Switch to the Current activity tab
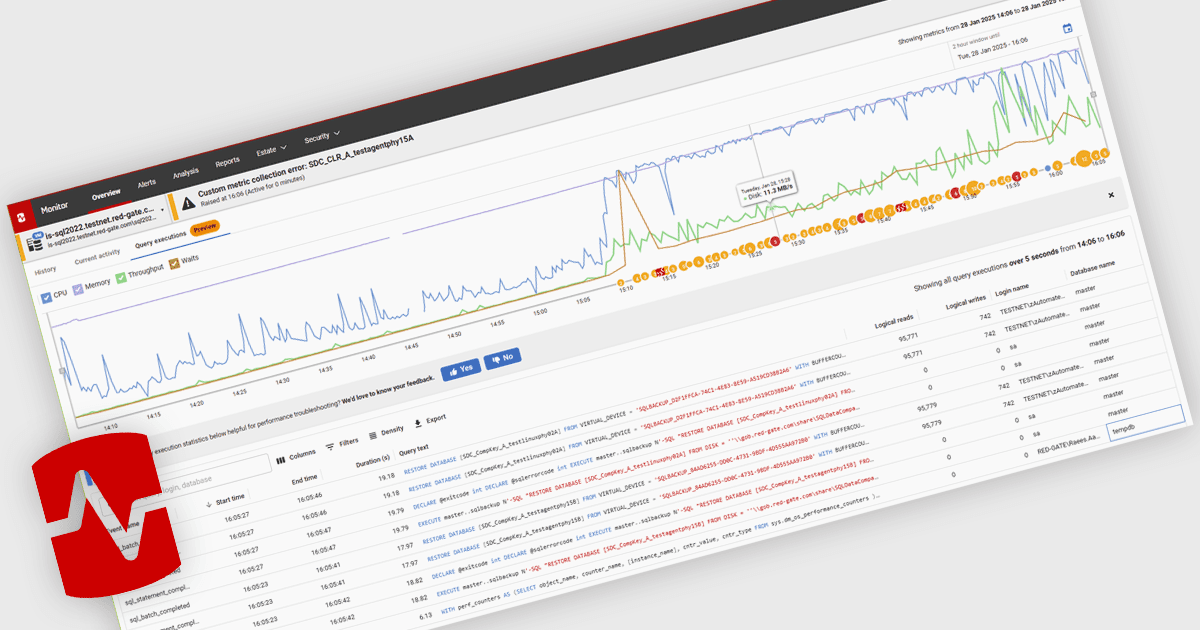This screenshot has width=1200, height=630. (x=98, y=258)
